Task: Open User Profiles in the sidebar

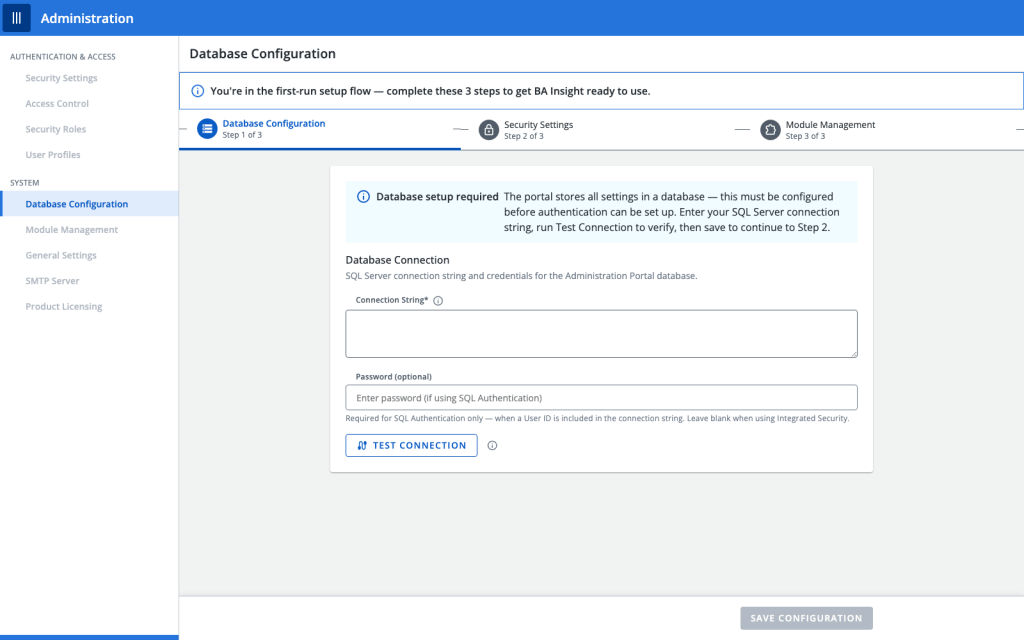Action: pyautogui.click(x=89, y=155)
